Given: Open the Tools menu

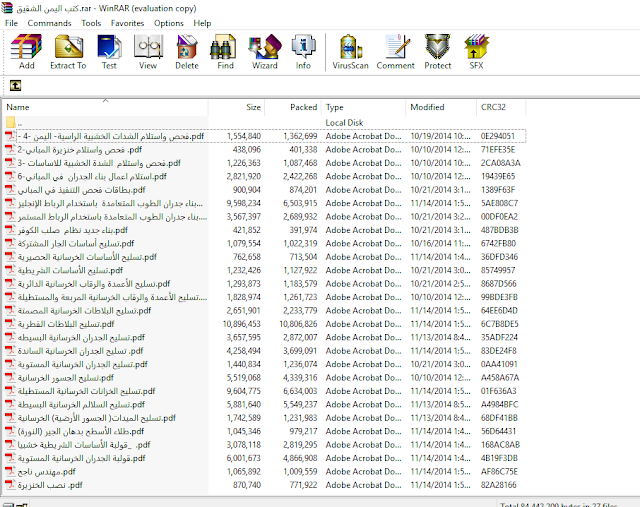Looking at the screenshot, I should pyautogui.click(x=91, y=23).
